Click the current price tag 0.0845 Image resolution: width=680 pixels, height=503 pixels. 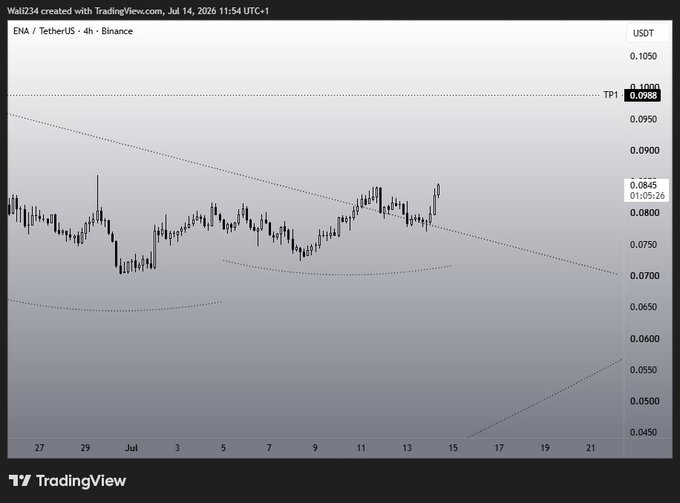(x=644, y=185)
